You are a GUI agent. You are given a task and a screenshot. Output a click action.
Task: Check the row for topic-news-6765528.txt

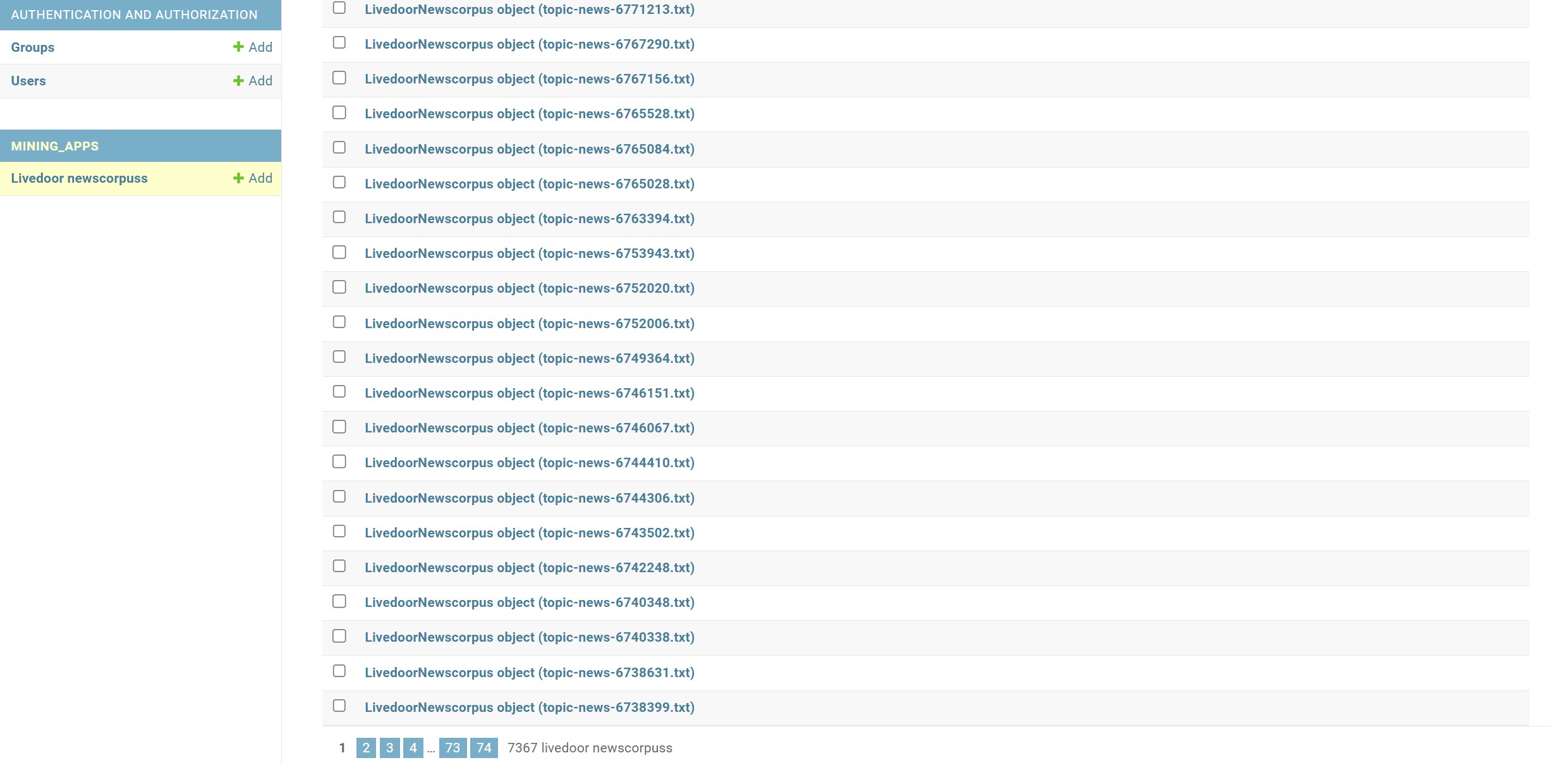tap(339, 113)
